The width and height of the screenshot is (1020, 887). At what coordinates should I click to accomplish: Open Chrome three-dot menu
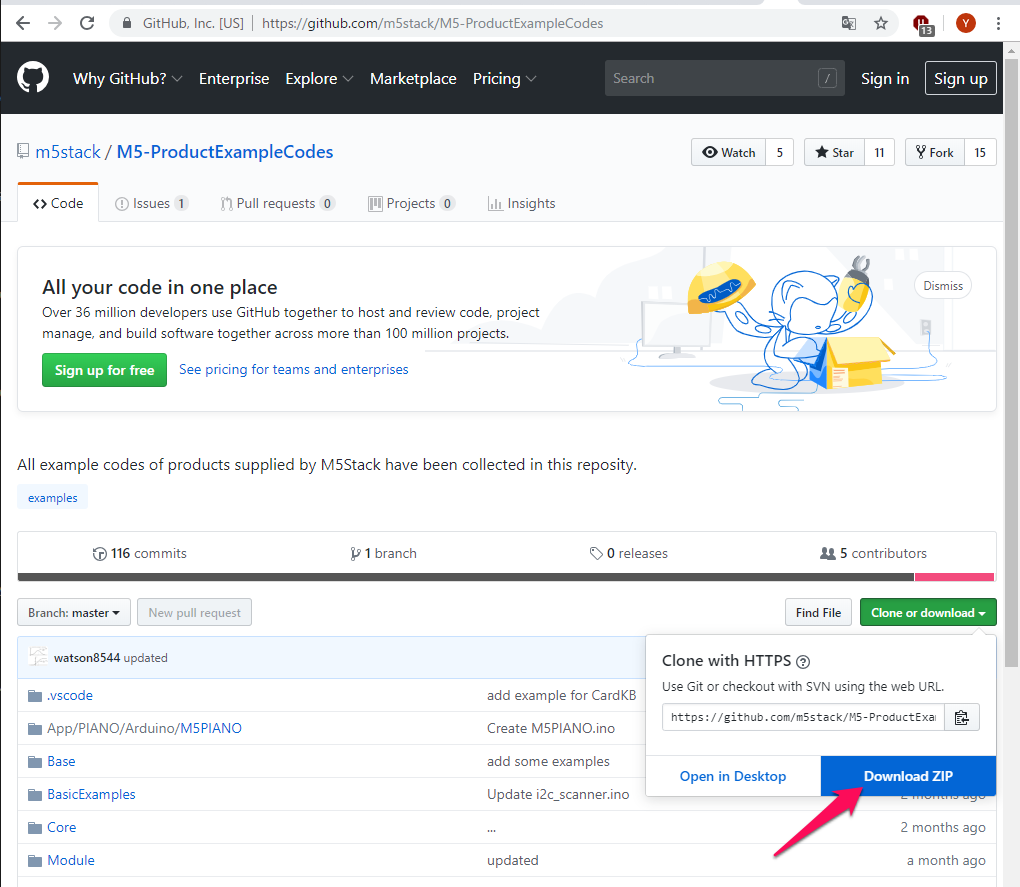(x=998, y=22)
